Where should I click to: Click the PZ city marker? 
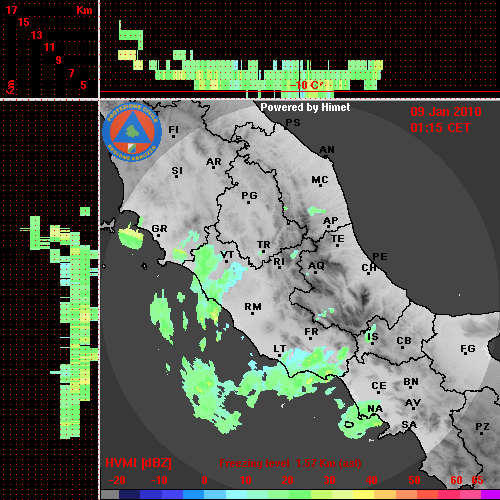(x=482, y=428)
